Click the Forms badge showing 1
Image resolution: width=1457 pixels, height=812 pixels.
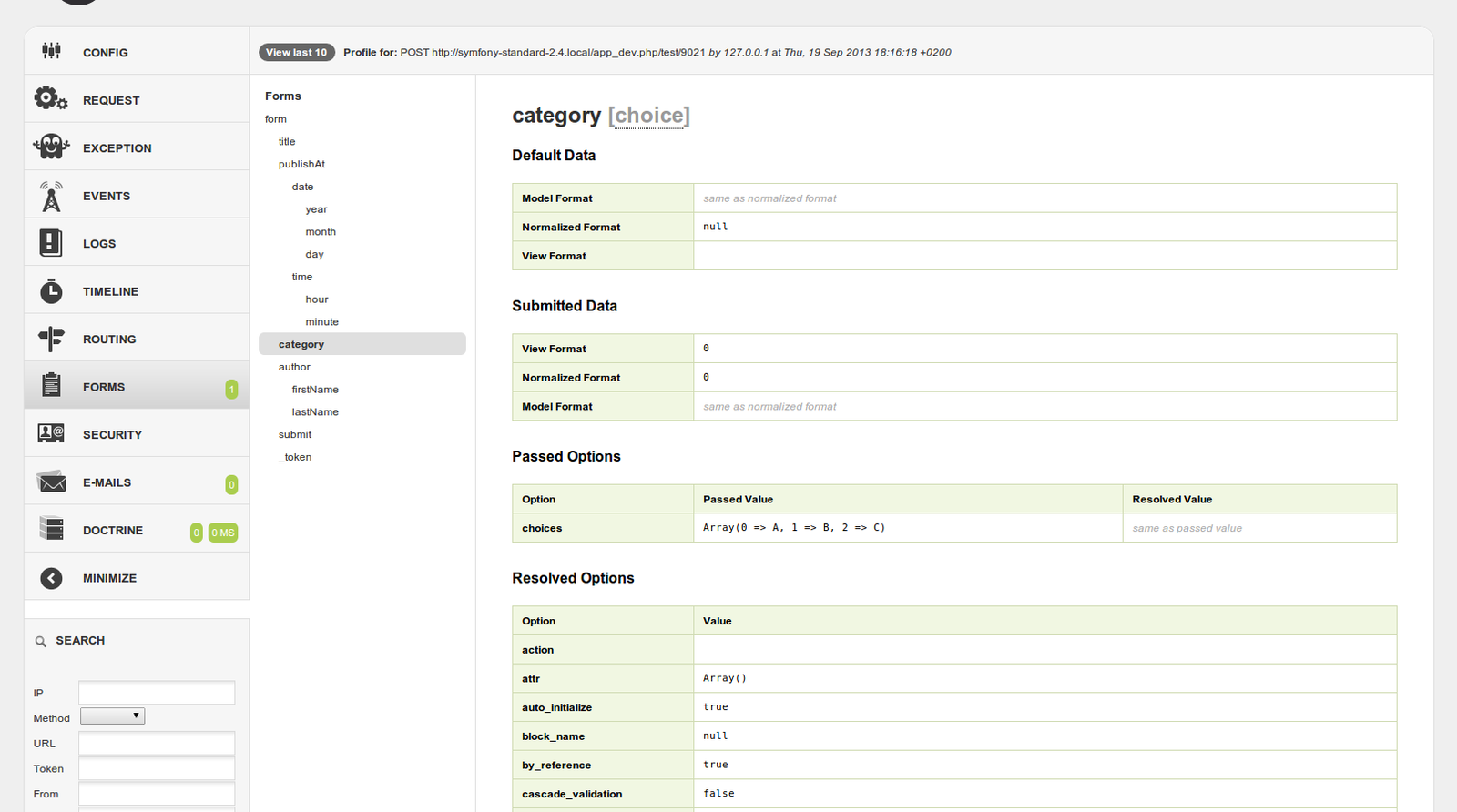(x=231, y=390)
